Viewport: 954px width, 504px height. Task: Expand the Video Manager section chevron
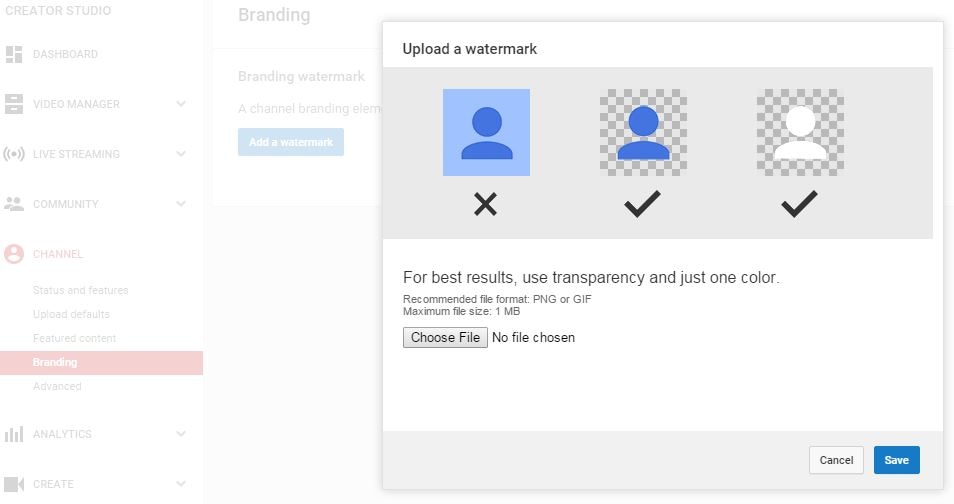point(181,104)
